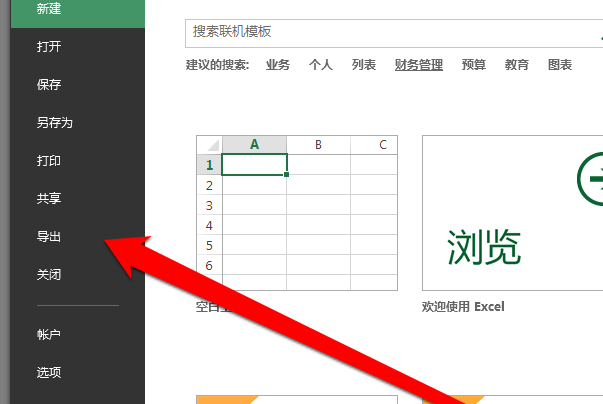Open the 帐户 page

(49, 334)
